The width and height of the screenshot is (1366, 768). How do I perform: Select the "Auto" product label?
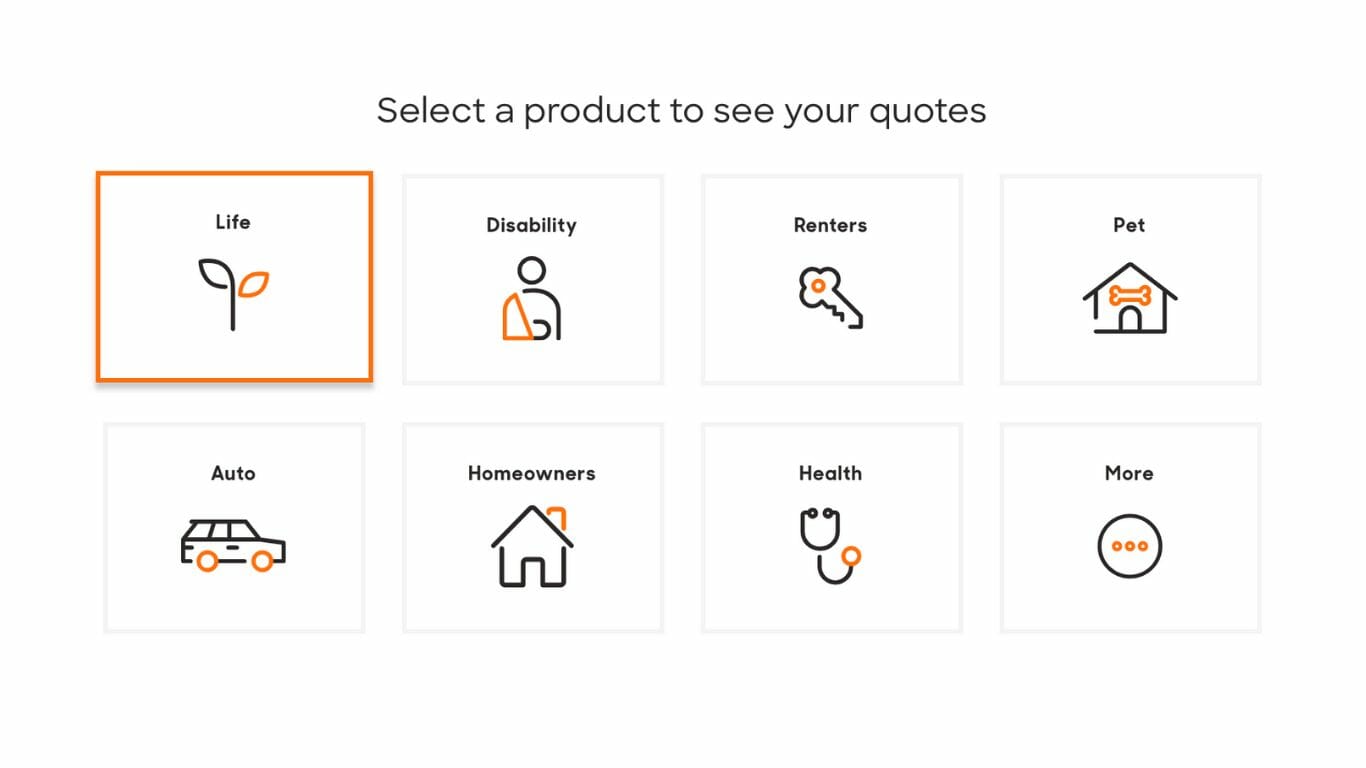point(233,473)
